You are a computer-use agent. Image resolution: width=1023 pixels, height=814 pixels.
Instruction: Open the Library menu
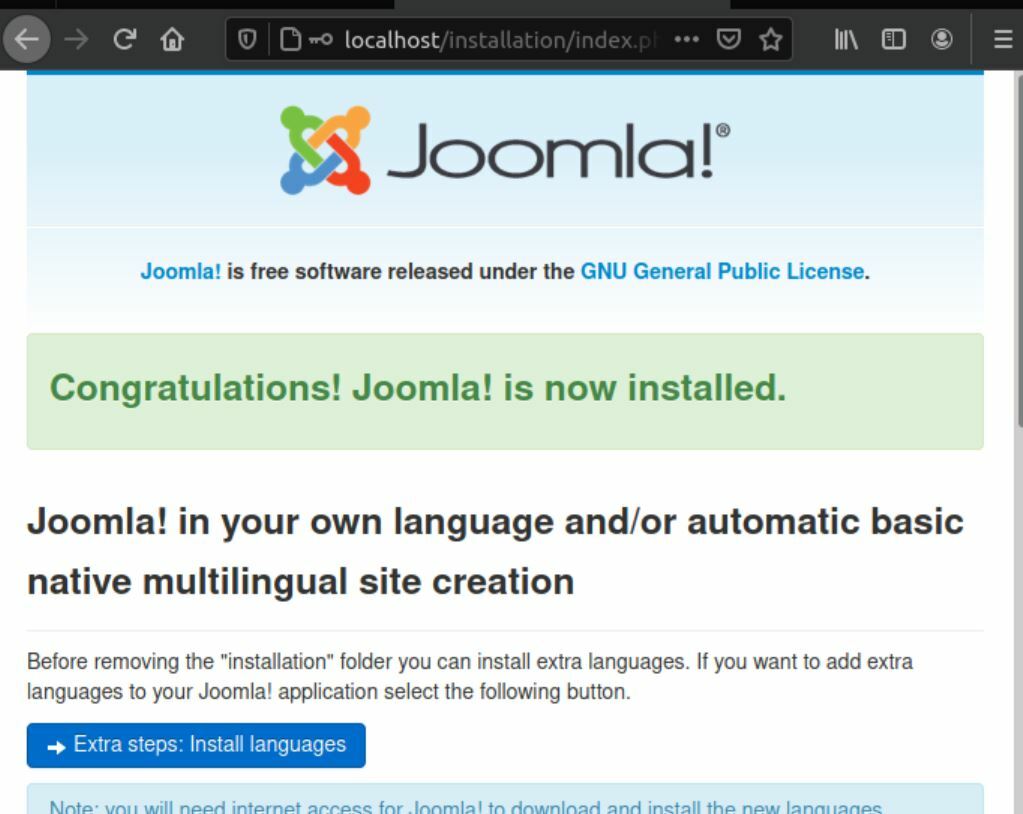point(846,40)
